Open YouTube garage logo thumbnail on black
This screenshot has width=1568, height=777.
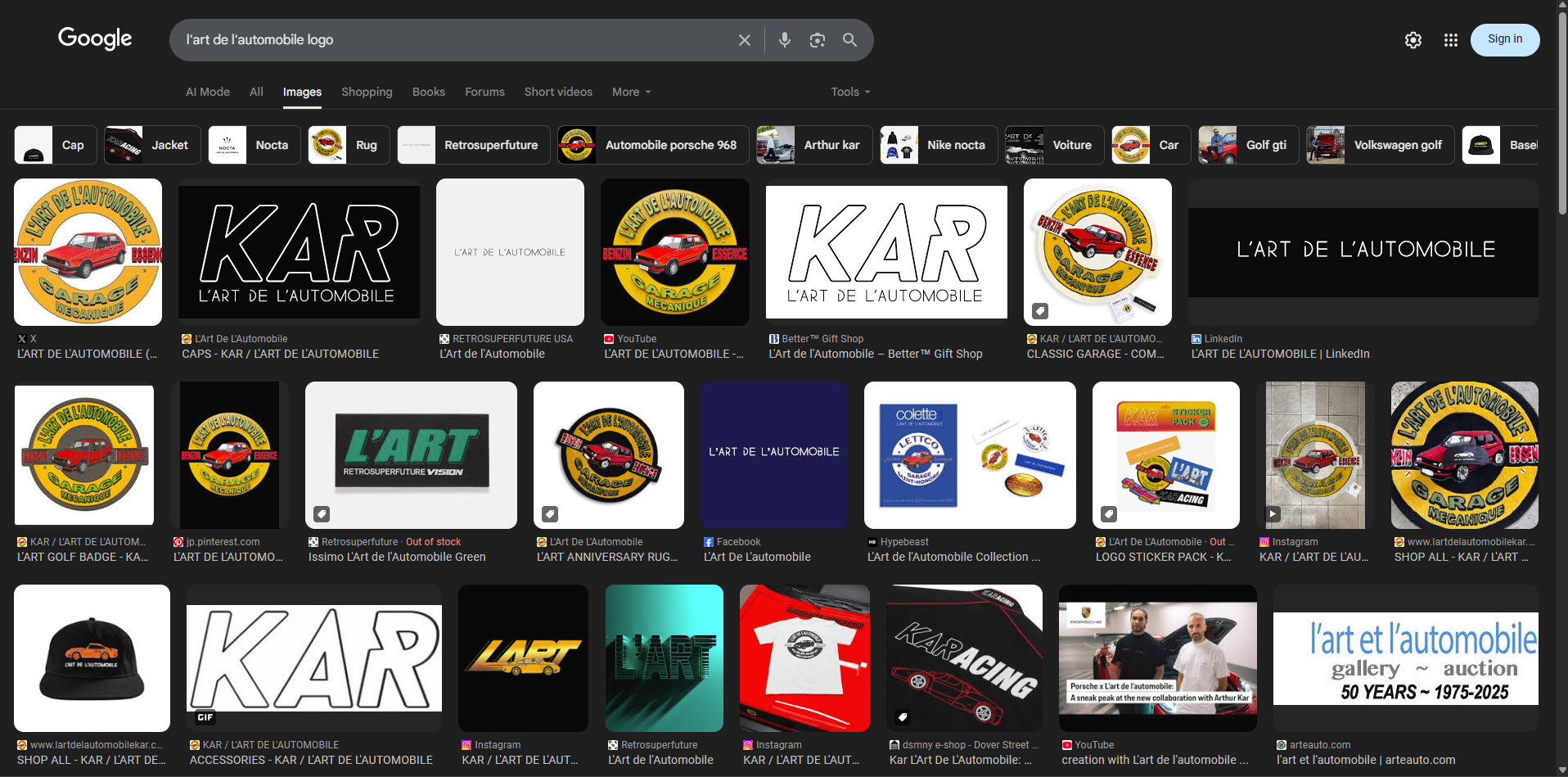click(x=675, y=252)
